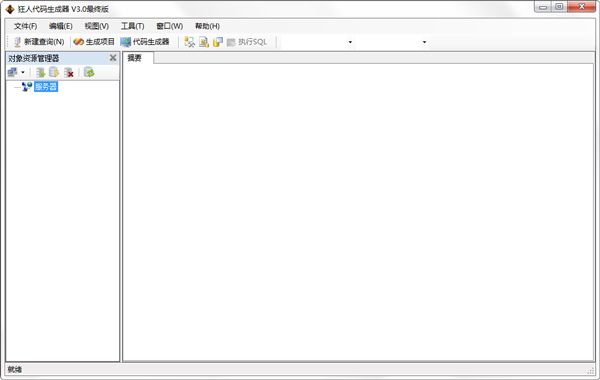This screenshot has width=600, height=380.
Task: Click the 对象资源管理器 panel title
Action: coord(34,58)
